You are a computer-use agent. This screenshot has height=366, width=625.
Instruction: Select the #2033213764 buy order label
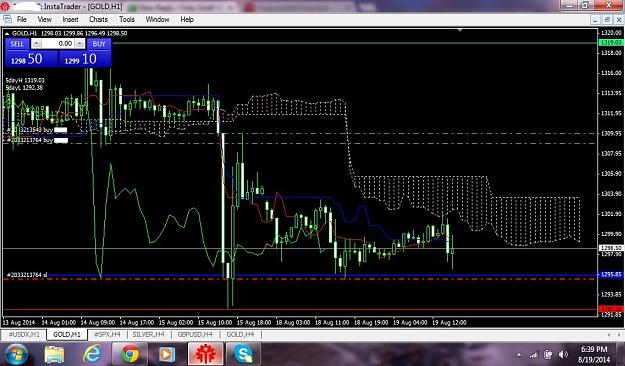(30, 140)
